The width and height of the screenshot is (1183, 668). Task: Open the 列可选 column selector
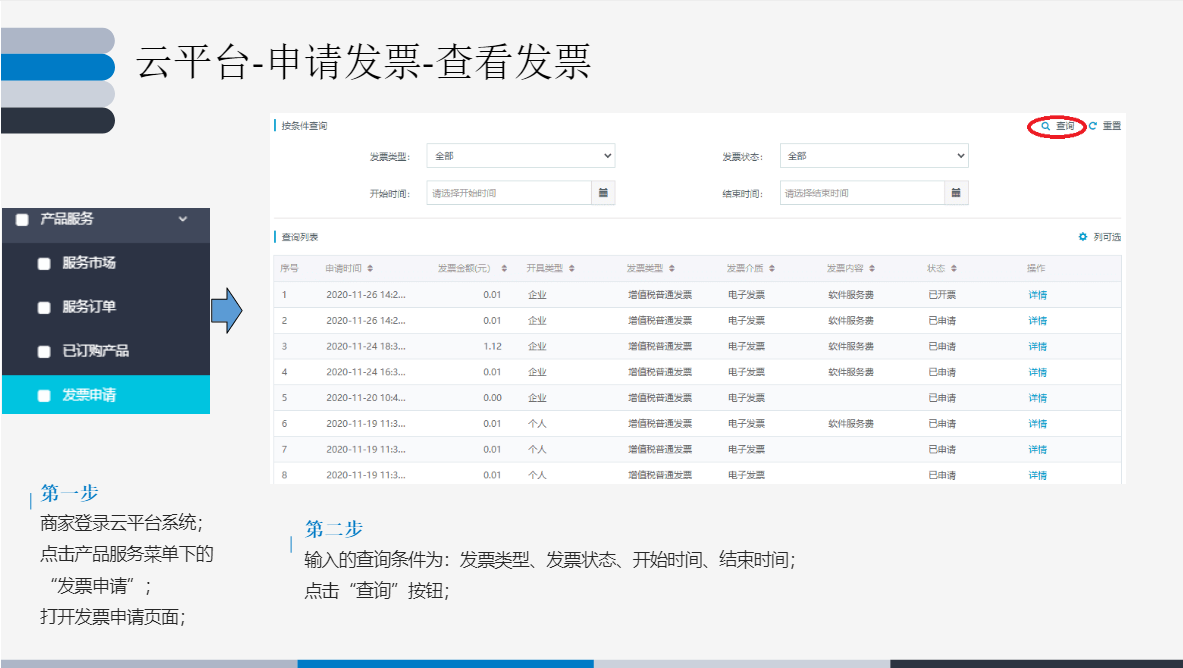tap(1099, 237)
